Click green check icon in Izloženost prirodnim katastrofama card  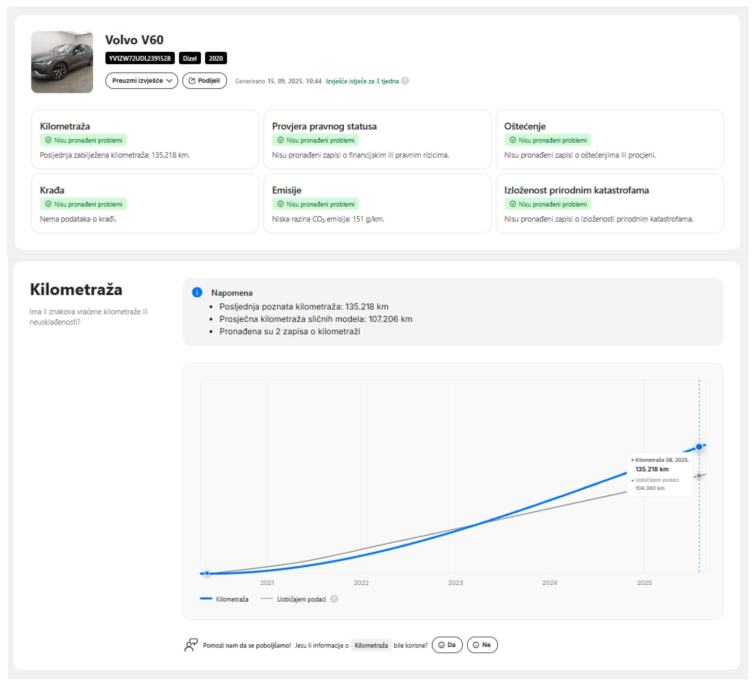(511, 204)
